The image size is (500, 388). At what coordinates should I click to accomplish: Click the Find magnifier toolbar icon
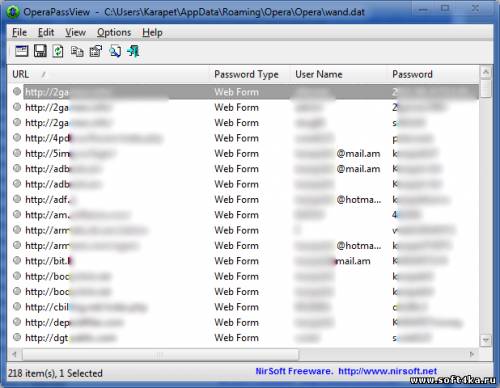coord(115,51)
